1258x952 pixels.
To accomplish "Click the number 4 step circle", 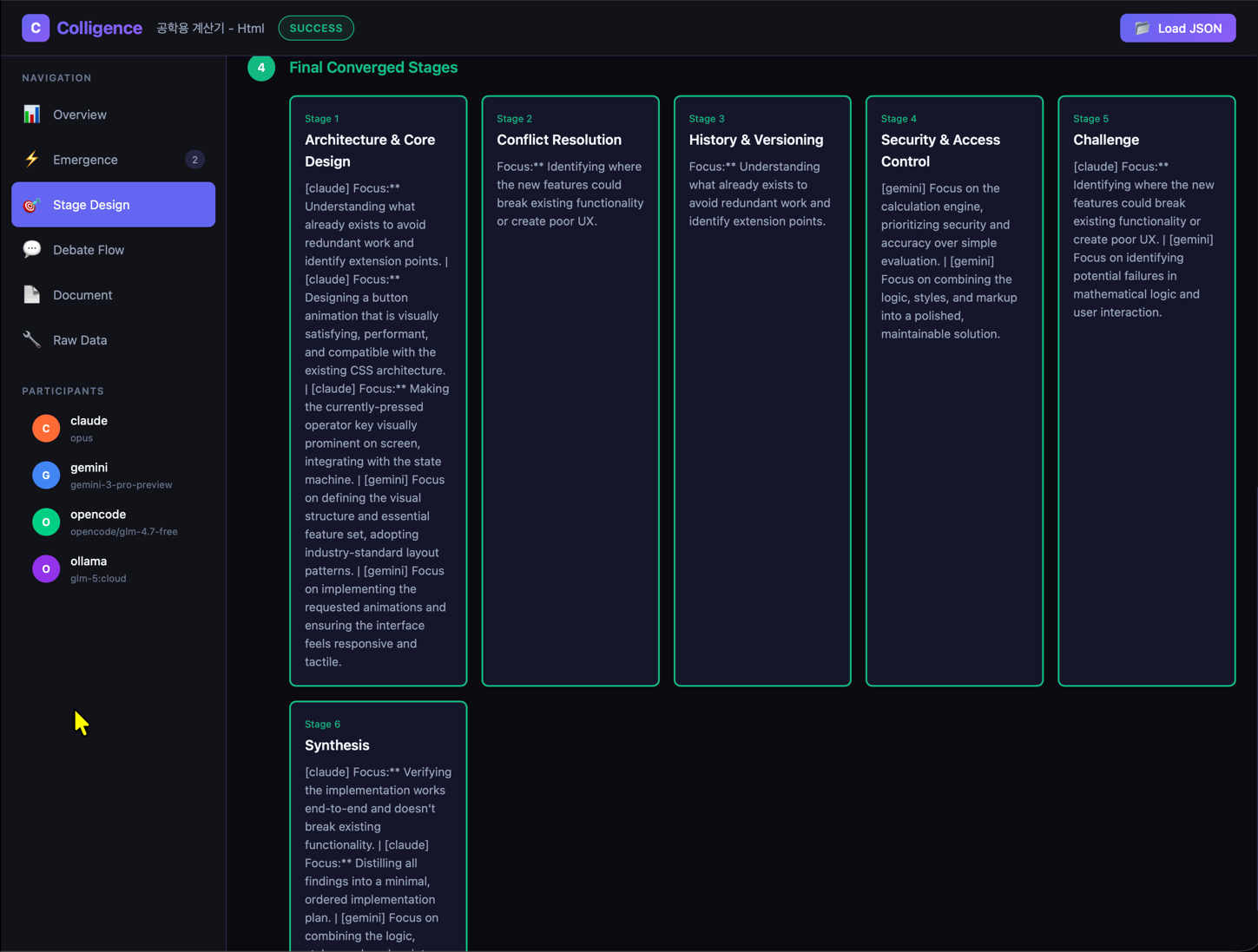I will pyautogui.click(x=261, y=68).
